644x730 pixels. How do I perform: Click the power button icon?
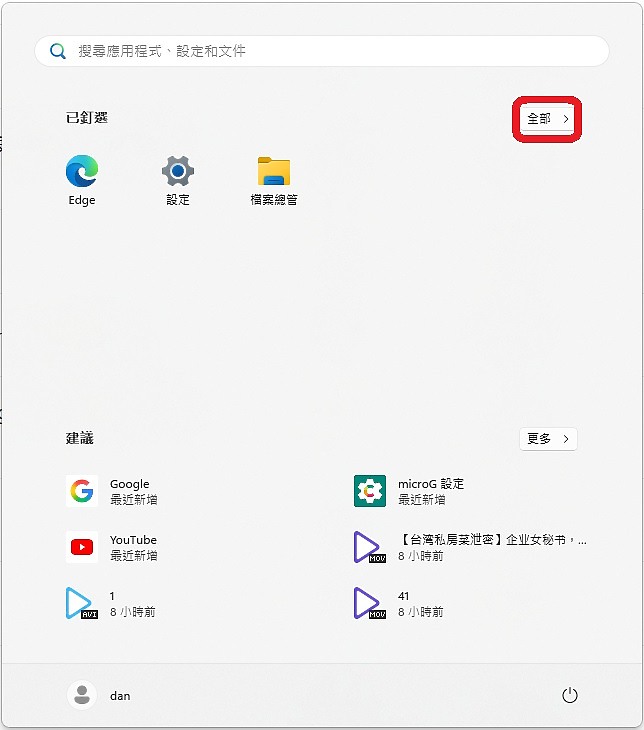(569, 696)
